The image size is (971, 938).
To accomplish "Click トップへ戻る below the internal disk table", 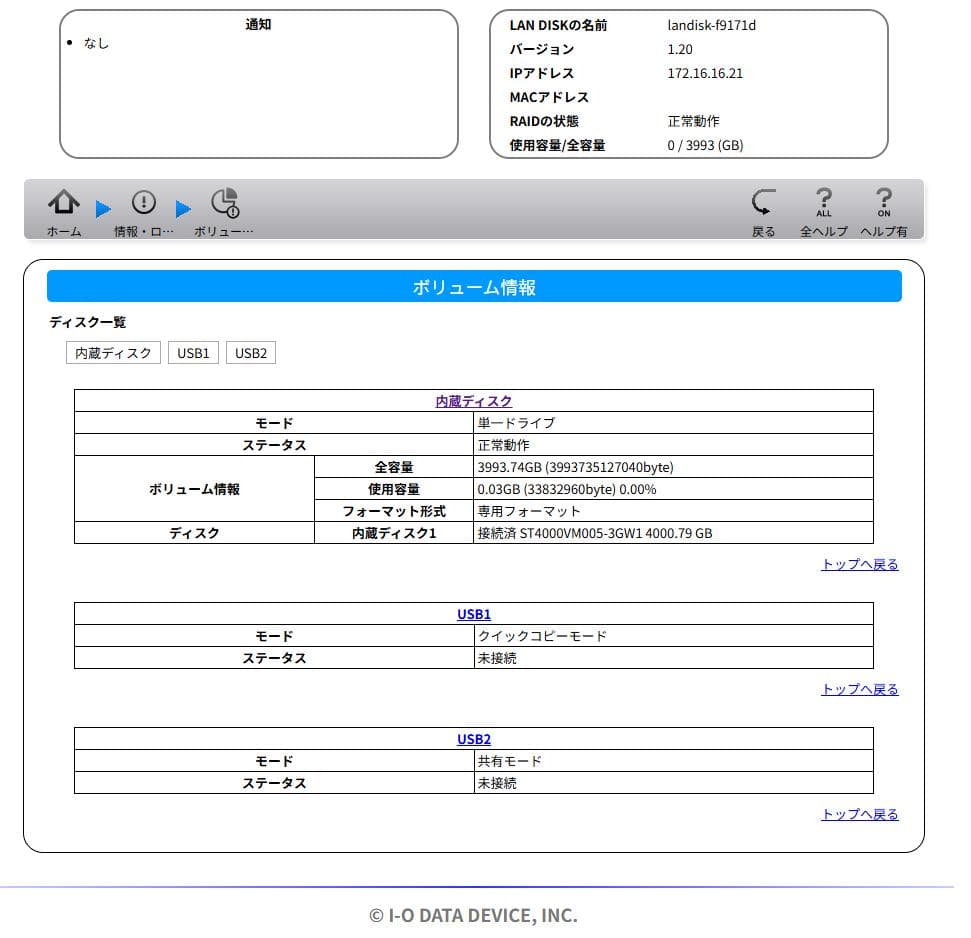I will point(858,564).
